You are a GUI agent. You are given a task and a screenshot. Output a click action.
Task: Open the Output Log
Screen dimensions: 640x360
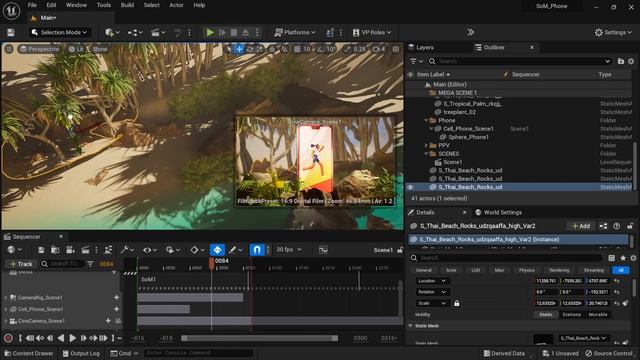[x=81, y=353]
